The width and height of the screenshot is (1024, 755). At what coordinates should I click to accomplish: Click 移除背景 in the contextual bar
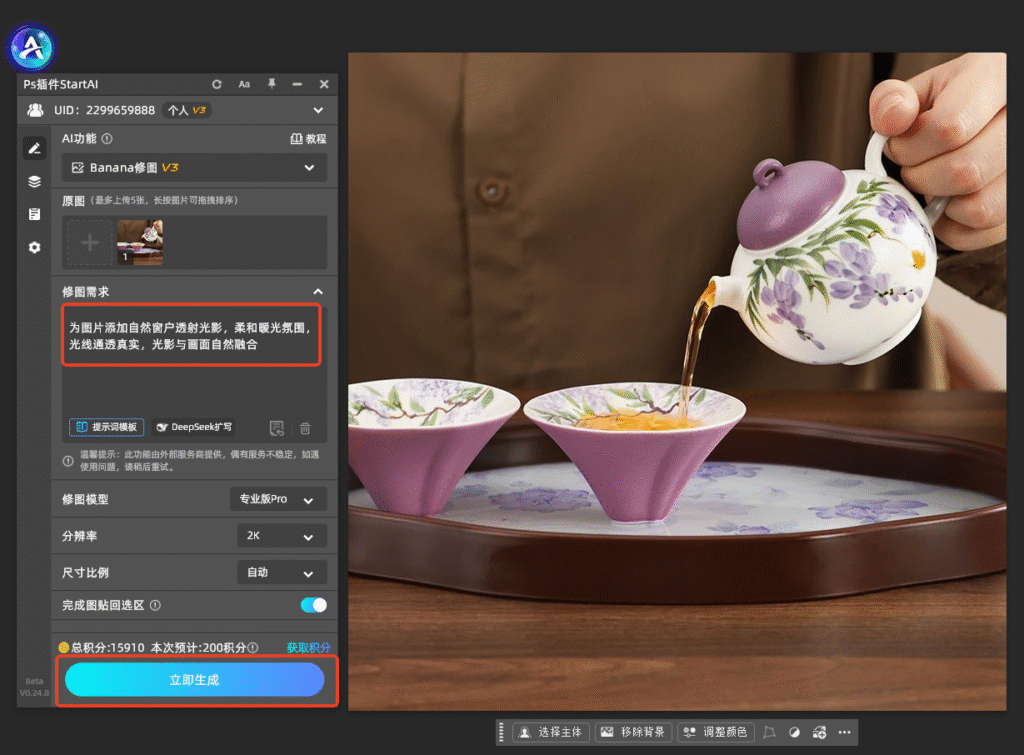click(633, 732)
